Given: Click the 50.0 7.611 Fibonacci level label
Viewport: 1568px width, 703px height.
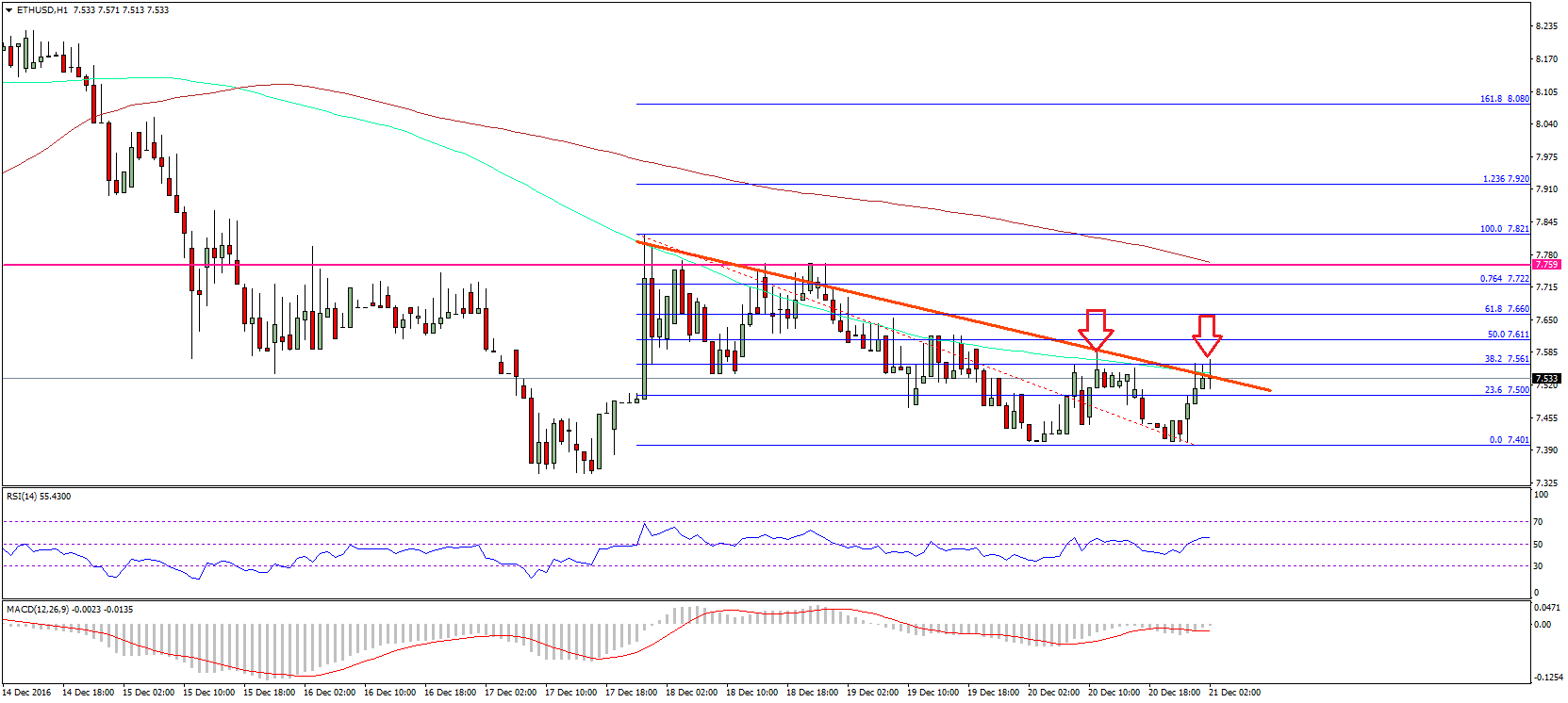Looking at the screenshot, I should [1508, 334].
